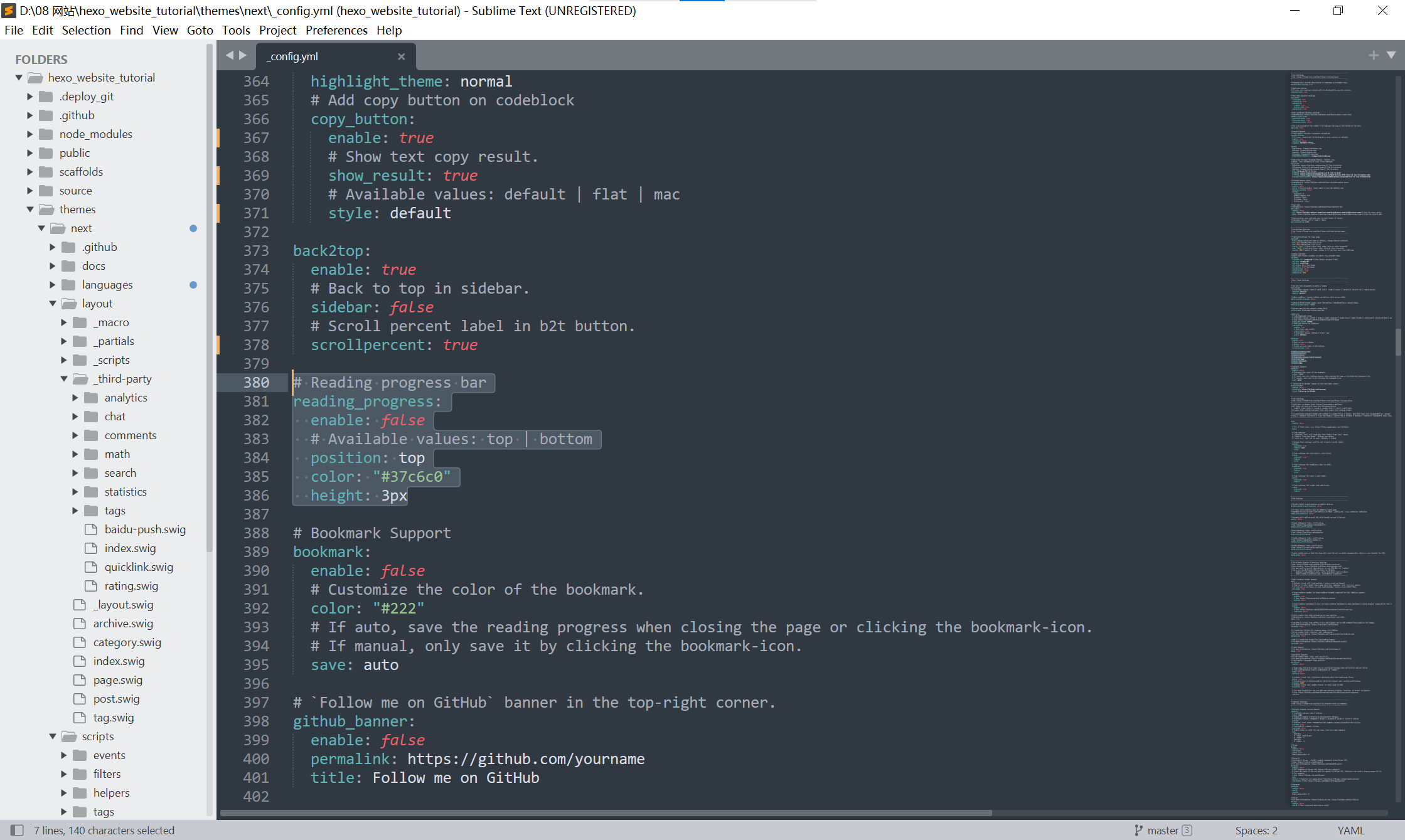1405x840 pixels.
Task: Open baidu-push.swig file in sidebar
Action: pos(145,529)
